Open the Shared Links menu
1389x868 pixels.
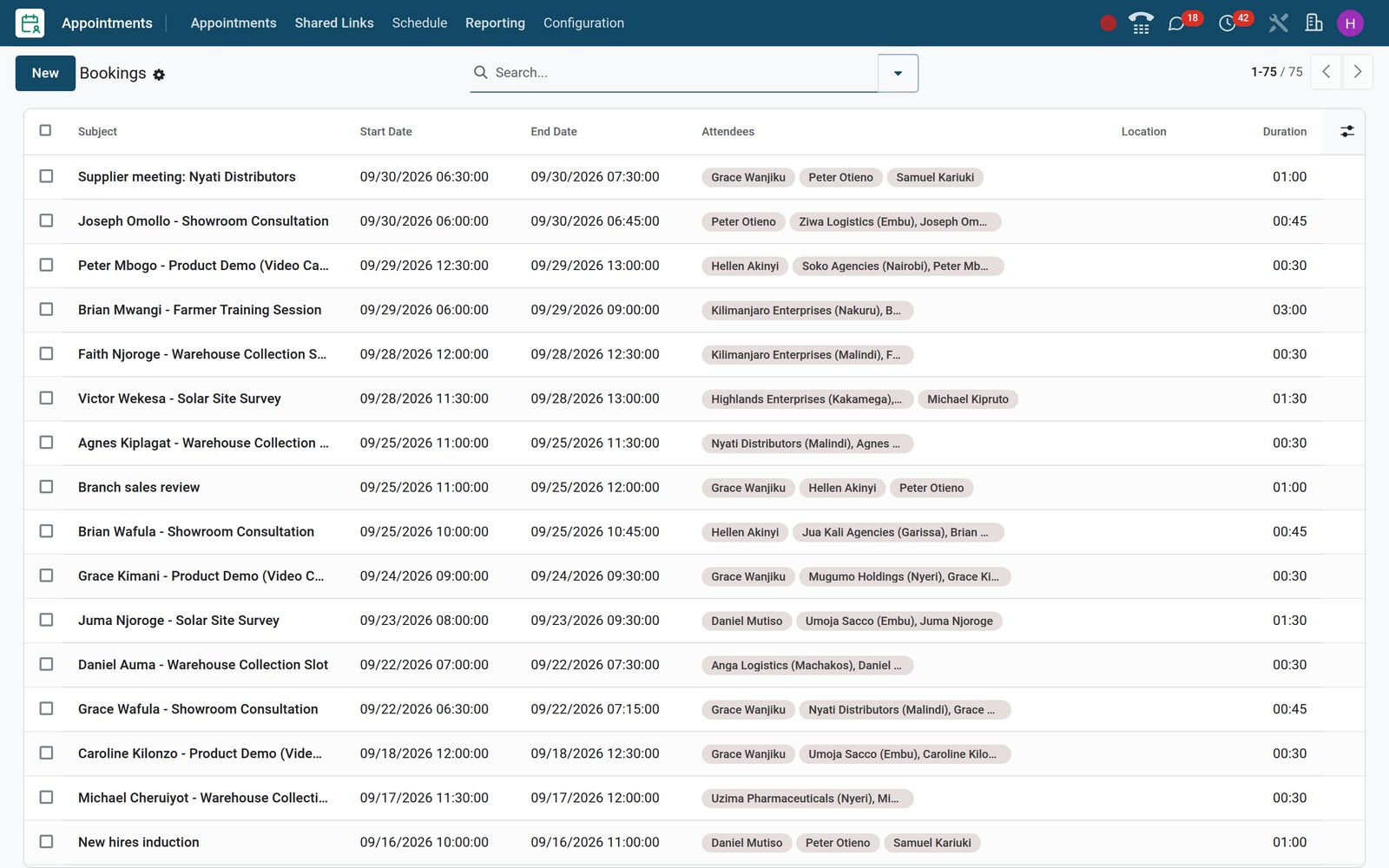334,23
